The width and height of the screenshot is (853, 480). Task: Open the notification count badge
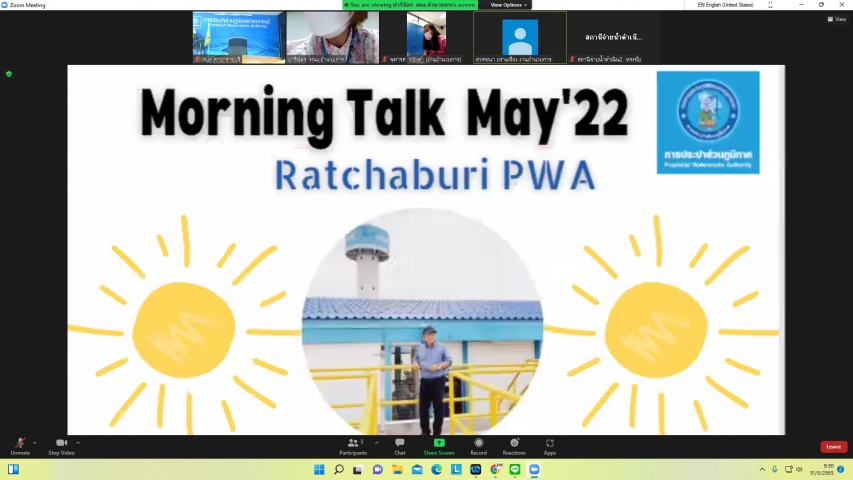click(x=840, y=470)
